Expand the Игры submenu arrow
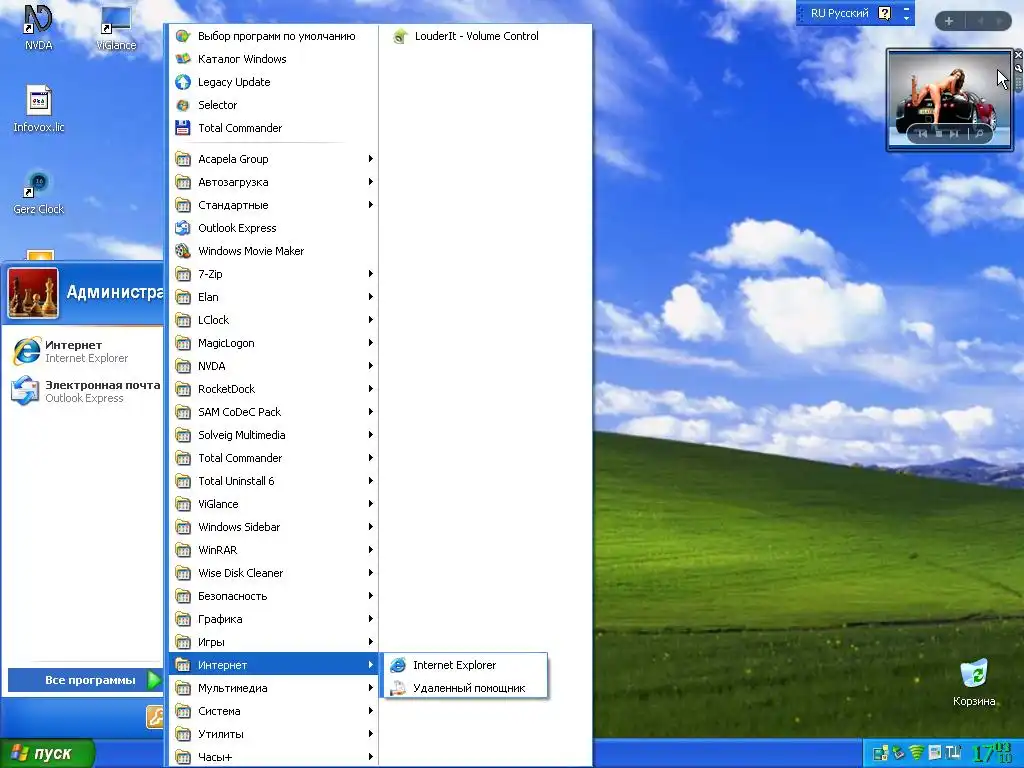 point(370,641)
